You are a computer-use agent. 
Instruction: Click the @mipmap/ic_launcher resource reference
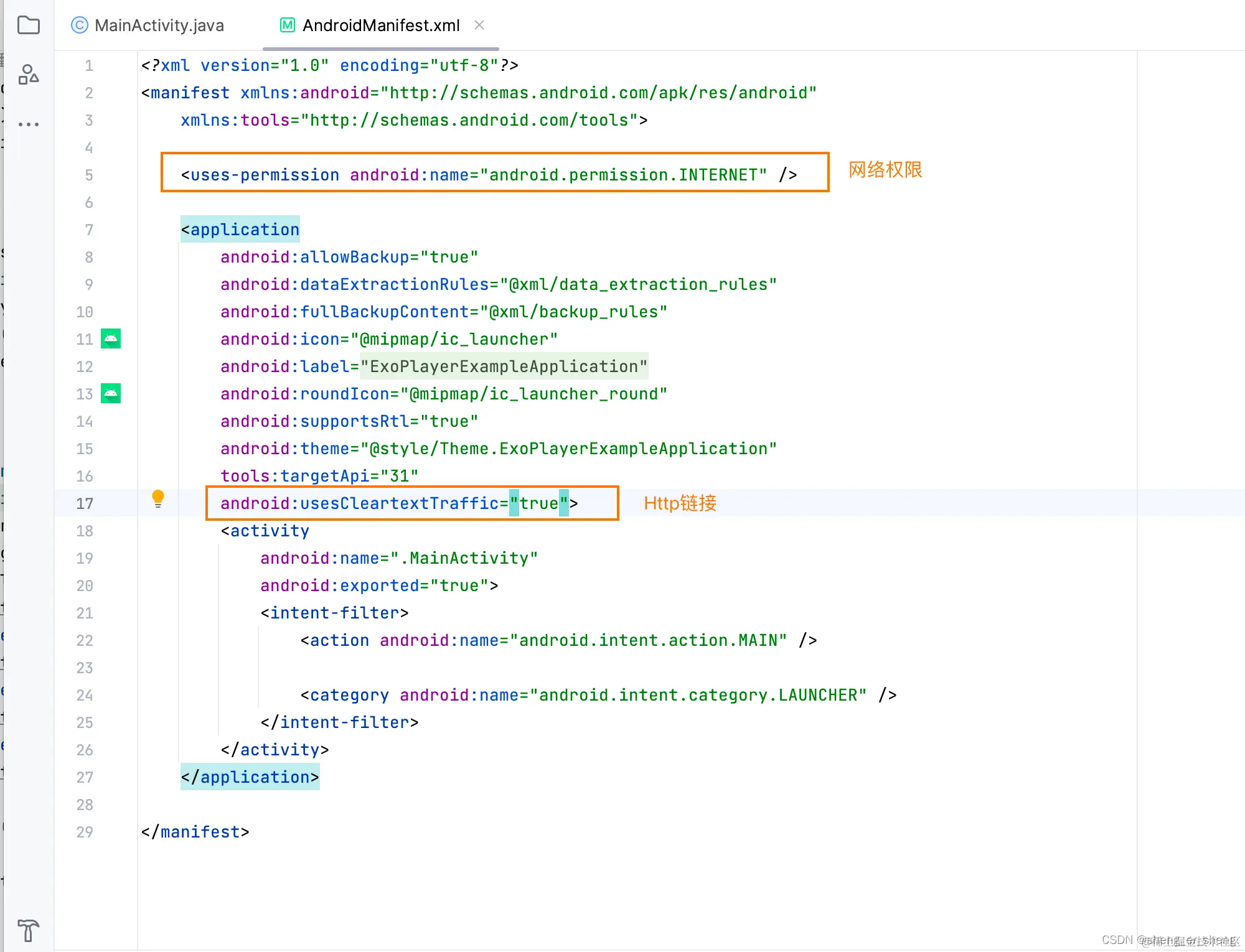point(454,339)
